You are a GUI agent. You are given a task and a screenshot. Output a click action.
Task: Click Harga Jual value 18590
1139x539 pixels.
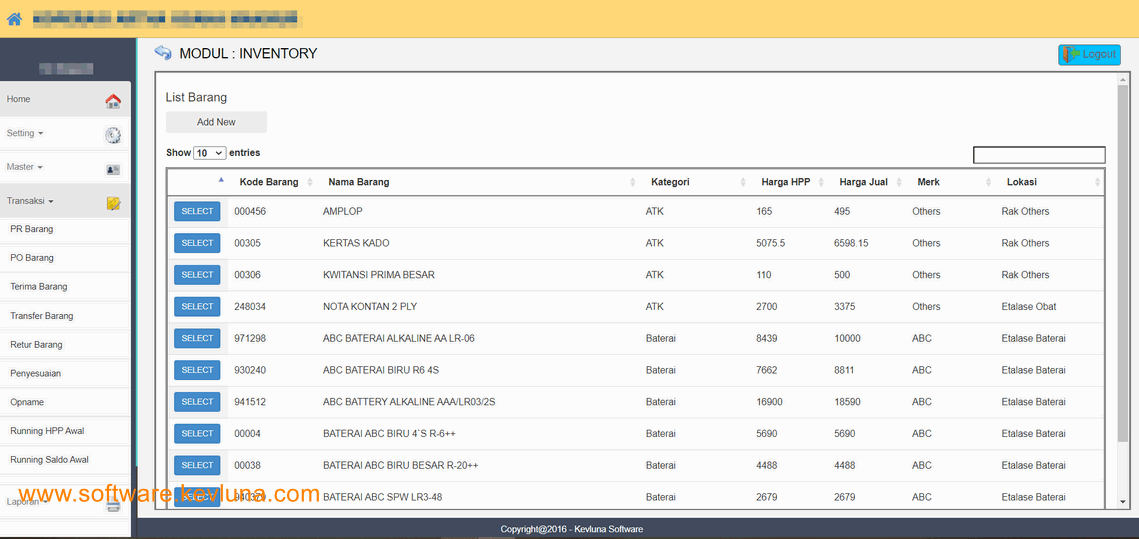point(848,402)
